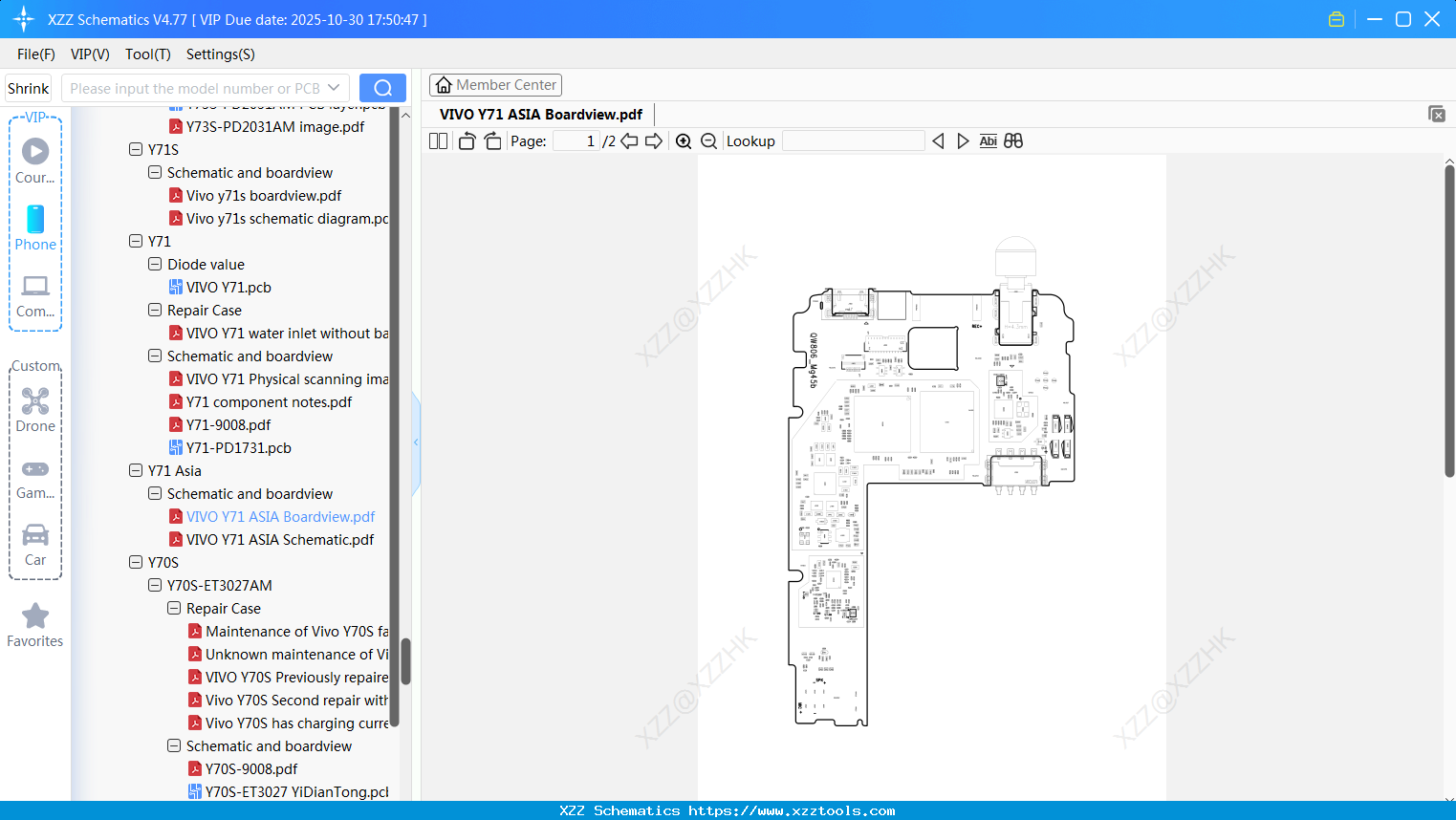Collapse Diode value folder

(x=155, y=264)
